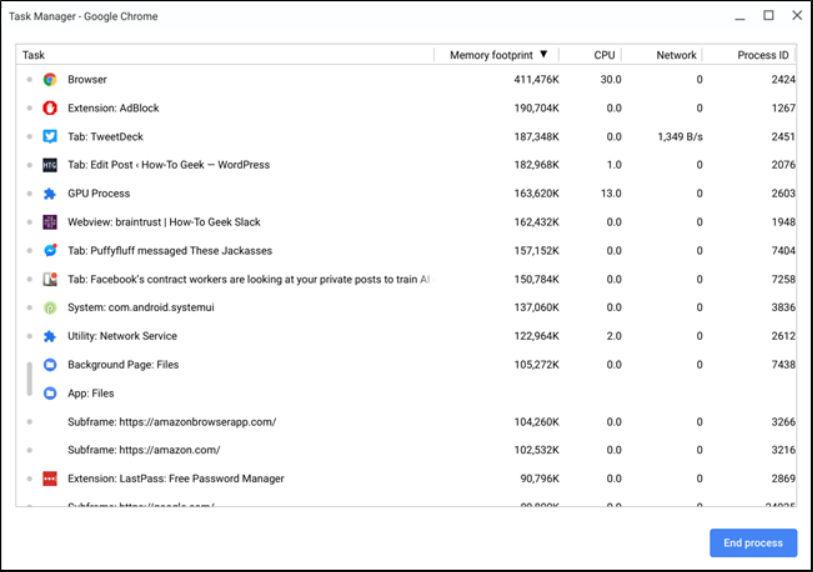Click process ID 3216
The image size is (813, 572).
pyautogui.click(x=783, y=450)
